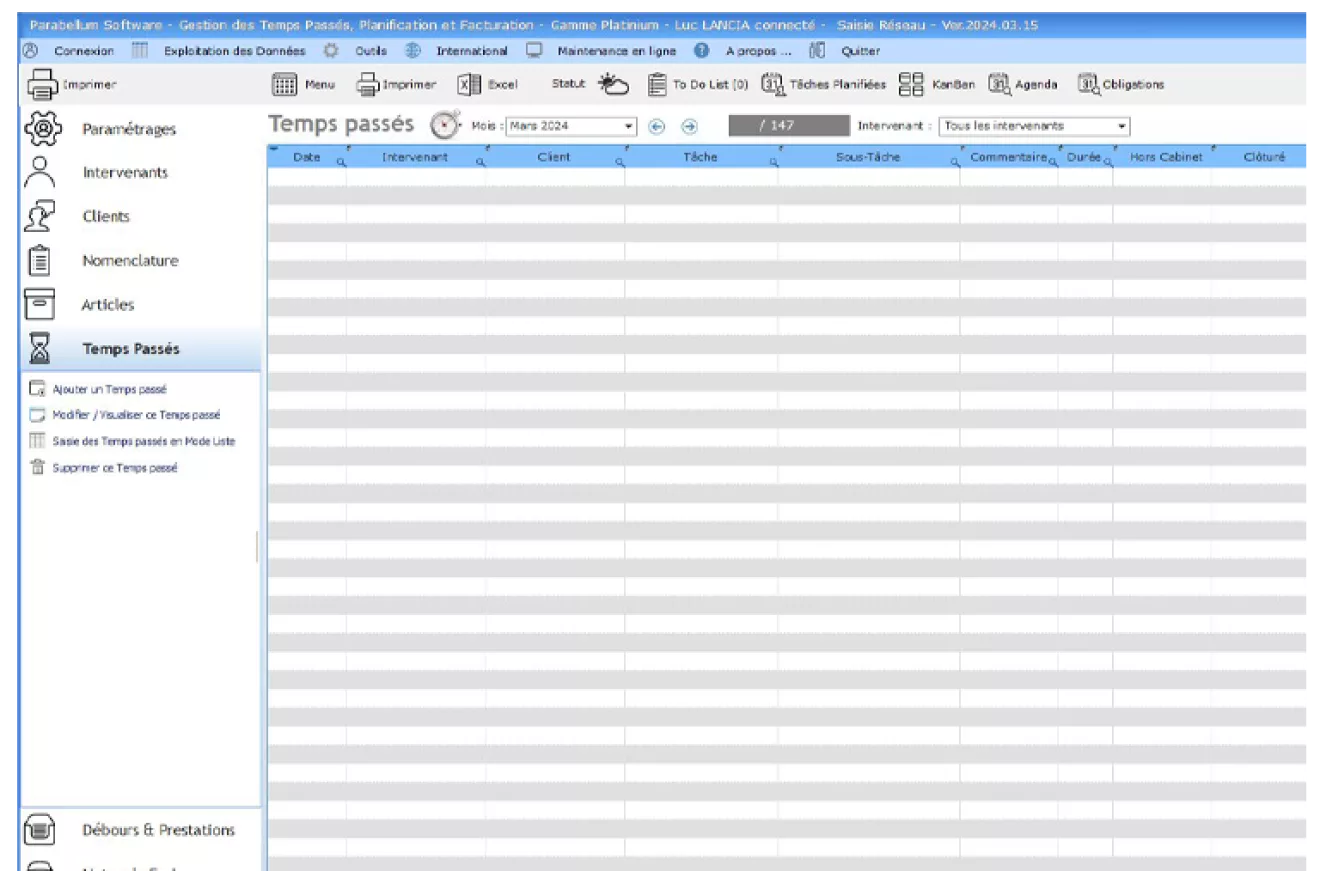Click the Quitter door icon

817,51
